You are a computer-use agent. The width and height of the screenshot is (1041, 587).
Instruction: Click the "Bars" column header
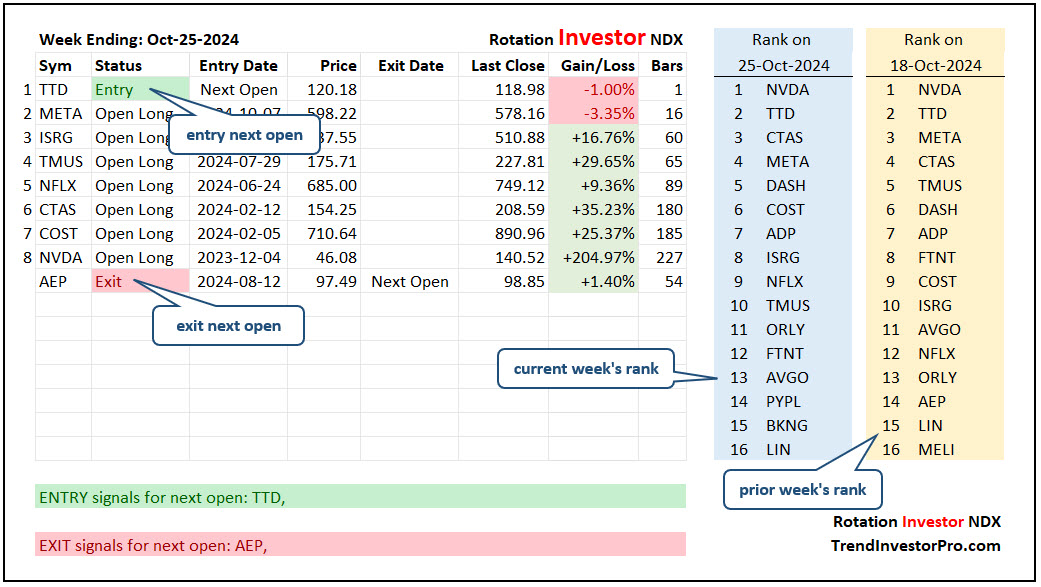667,66
